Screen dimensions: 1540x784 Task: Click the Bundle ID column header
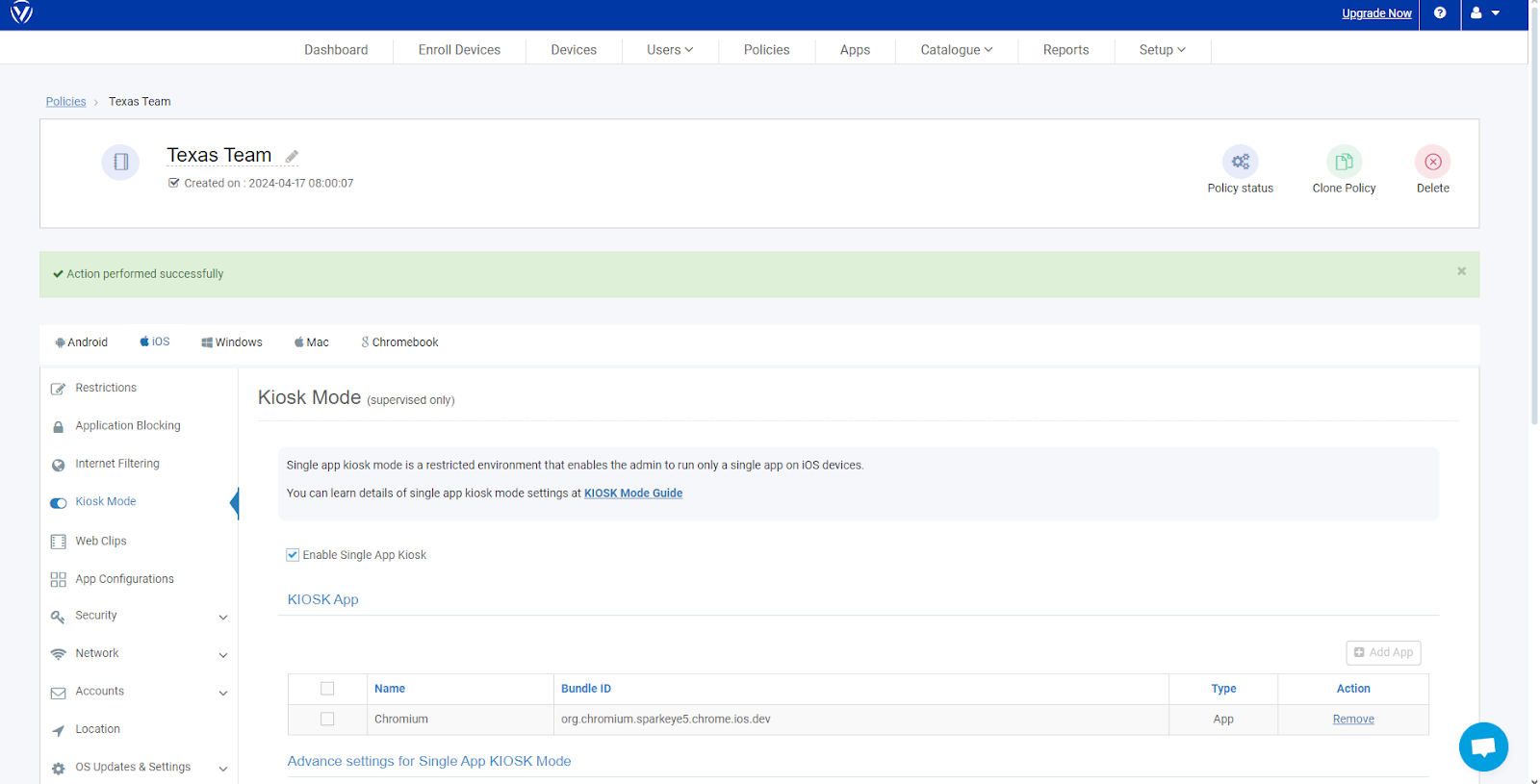(586, 689)
